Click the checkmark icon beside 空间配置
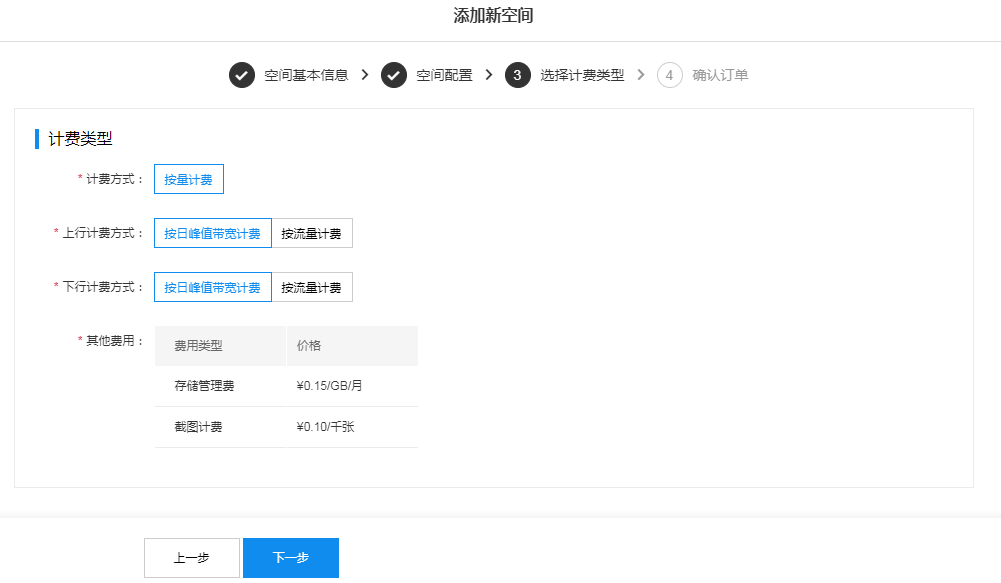Image resolution: width=1001 pixels, height=583 pixels. 394,75
